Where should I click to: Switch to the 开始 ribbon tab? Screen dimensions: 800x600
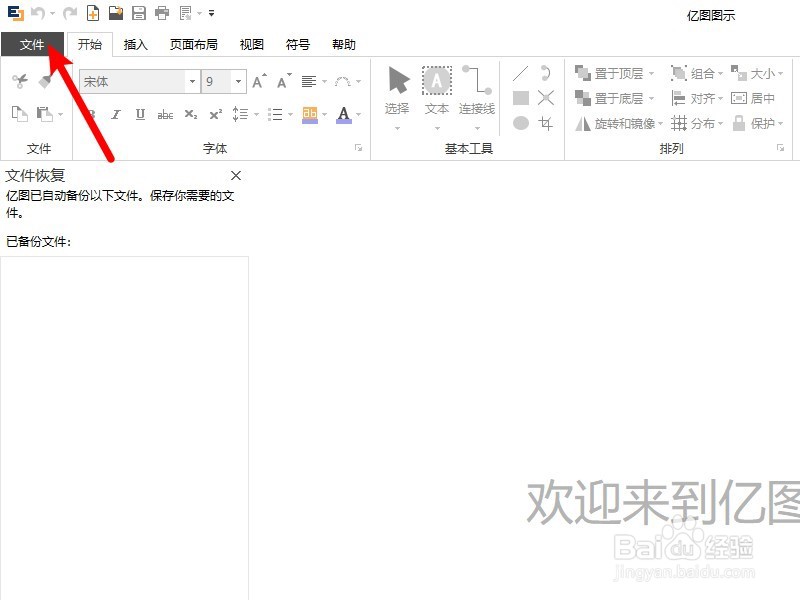[x=90, y=44]
